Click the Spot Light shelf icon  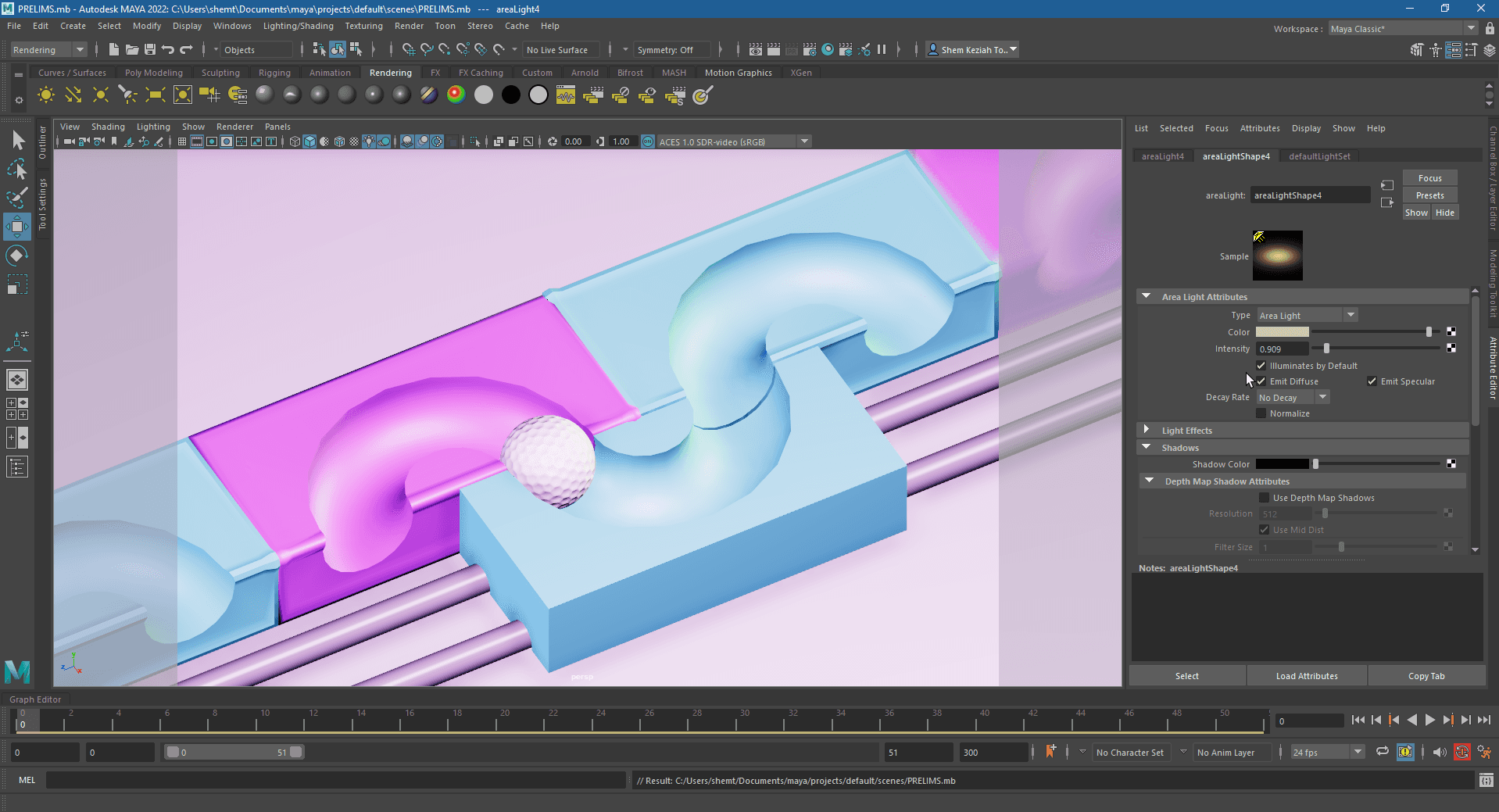[x=127, y=95]
